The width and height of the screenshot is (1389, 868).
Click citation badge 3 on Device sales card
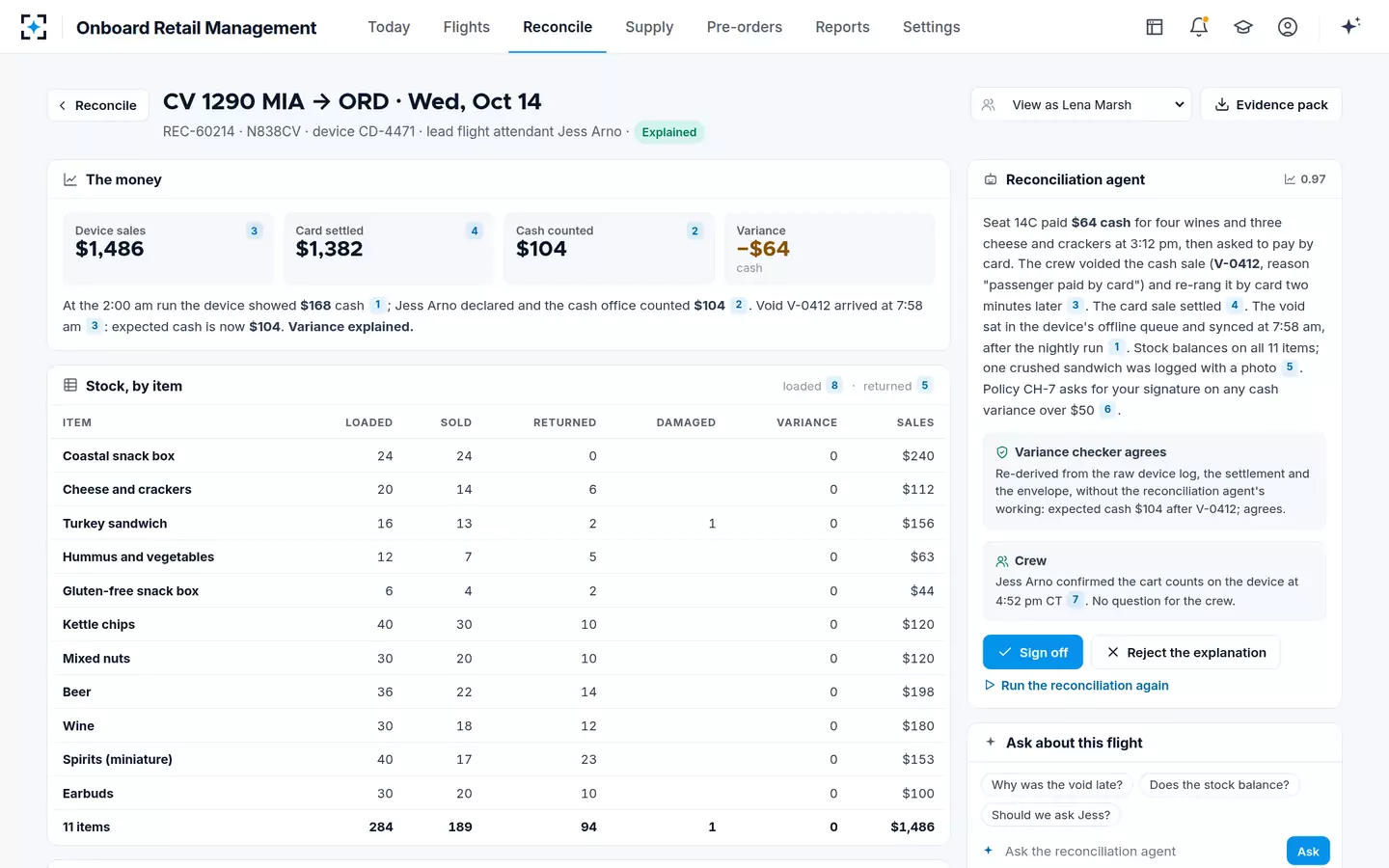tap(255, 231)
